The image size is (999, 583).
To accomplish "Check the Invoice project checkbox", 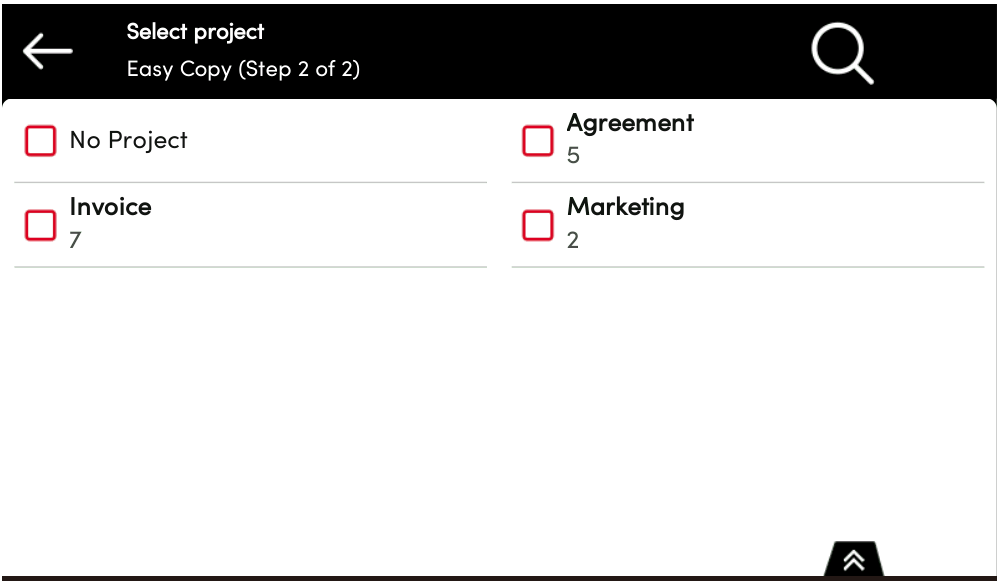I will click(41, 225).
